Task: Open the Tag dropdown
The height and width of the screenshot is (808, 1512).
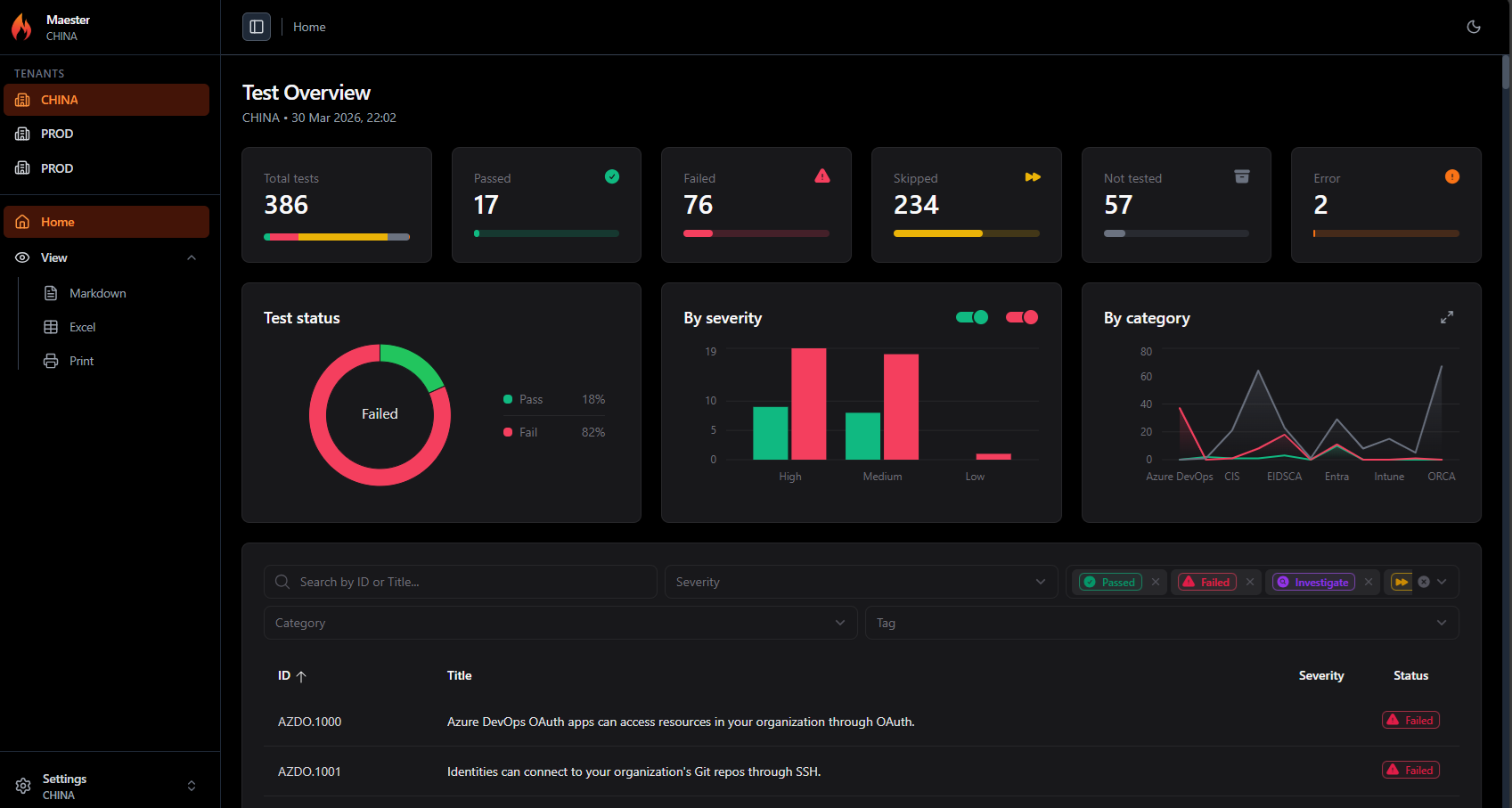Action: coord(1161,622)
